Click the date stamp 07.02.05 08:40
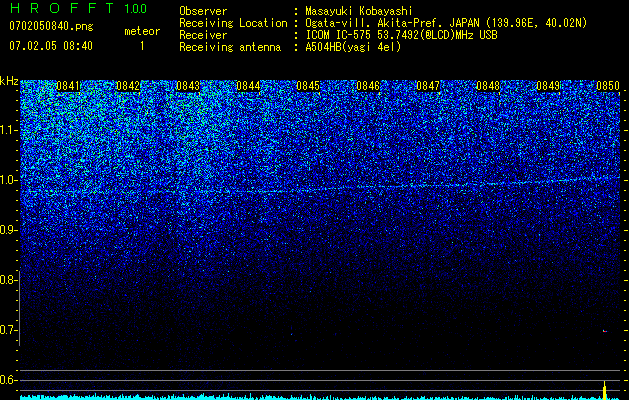629x400 pixels. [x=51, y=46]
